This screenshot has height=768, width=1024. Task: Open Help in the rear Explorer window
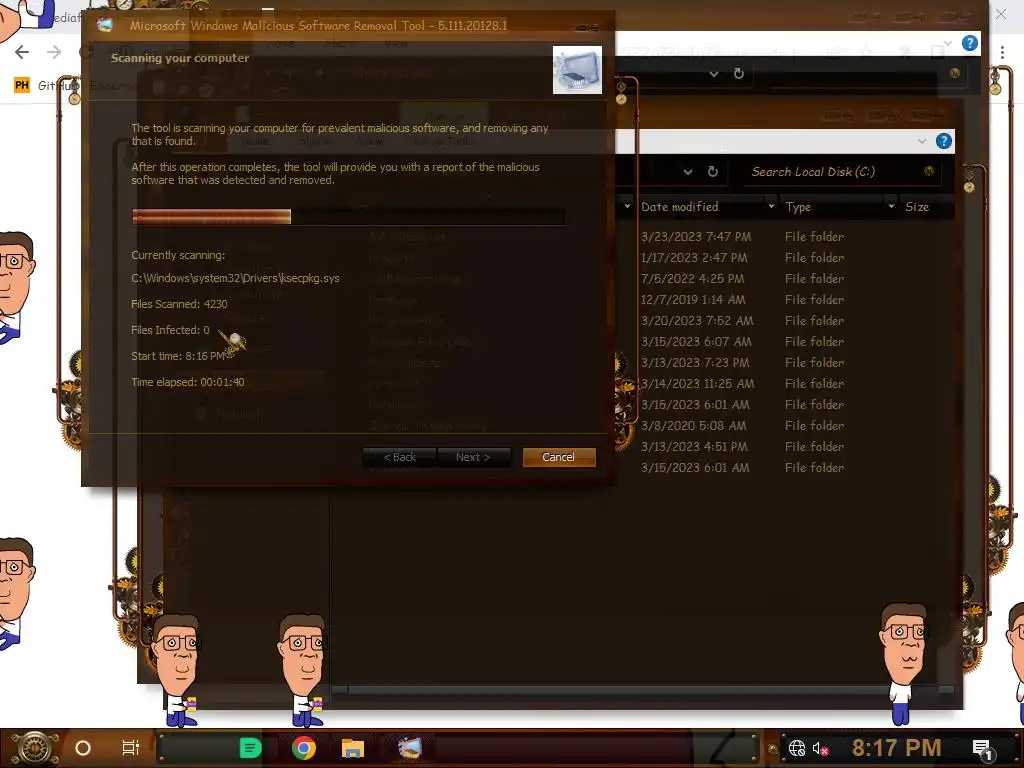tap(970, 44)
